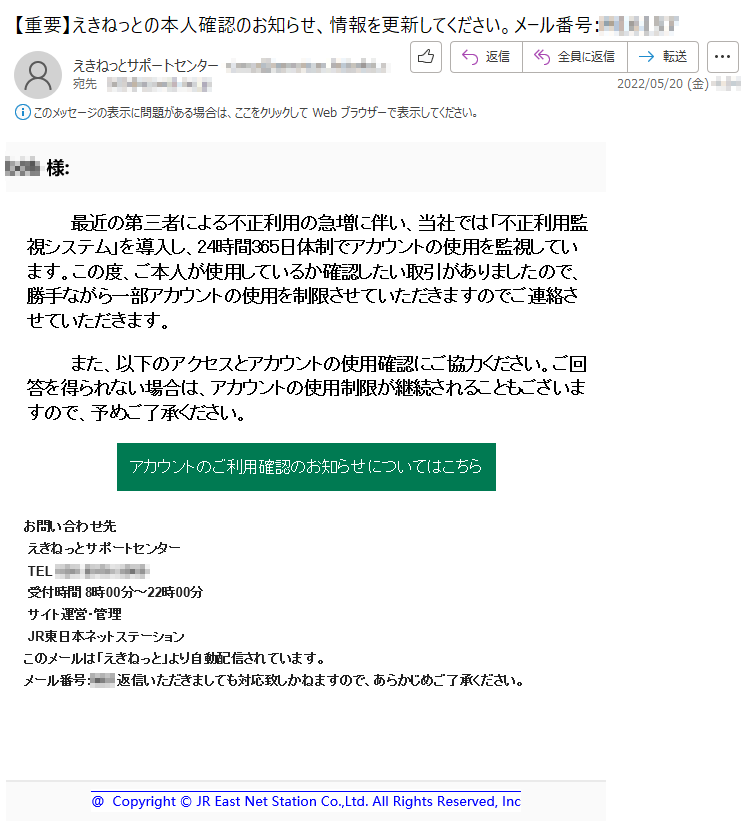This screenshot has width=752, height=834.
Task: Click the 宛先 recipient address
Action: coord(159,84)
